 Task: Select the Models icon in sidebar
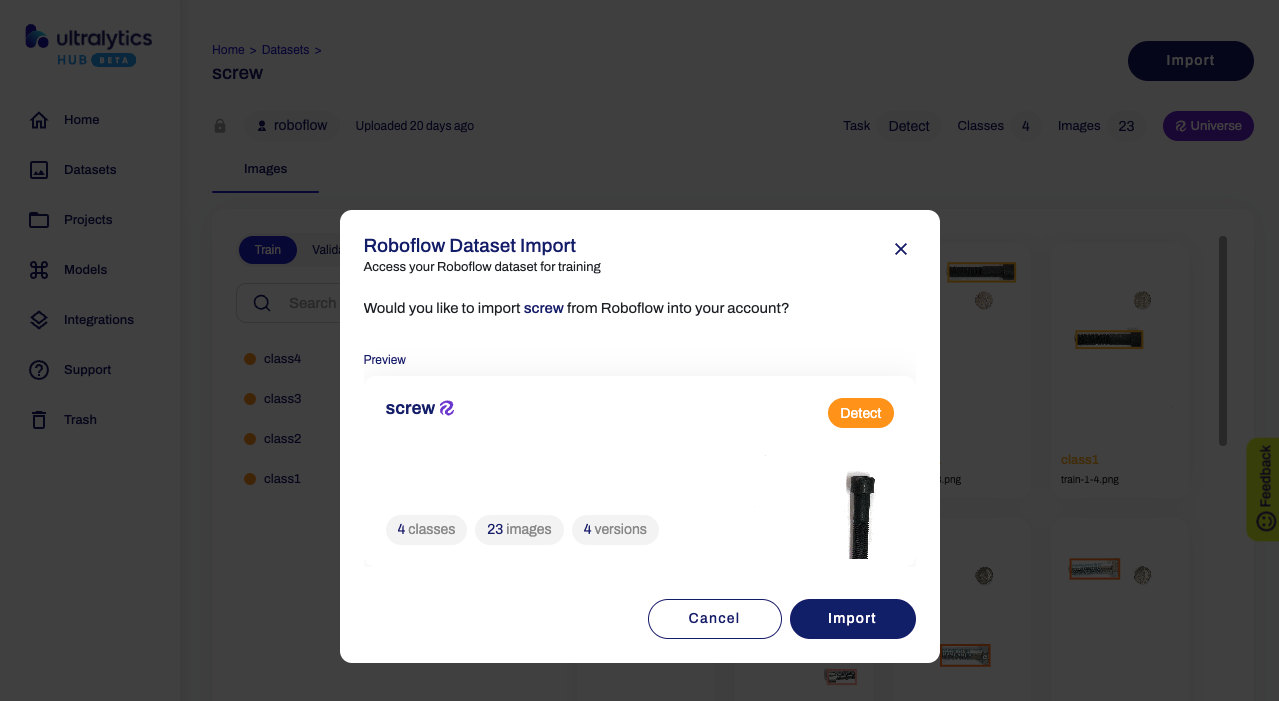coord(39,270)
